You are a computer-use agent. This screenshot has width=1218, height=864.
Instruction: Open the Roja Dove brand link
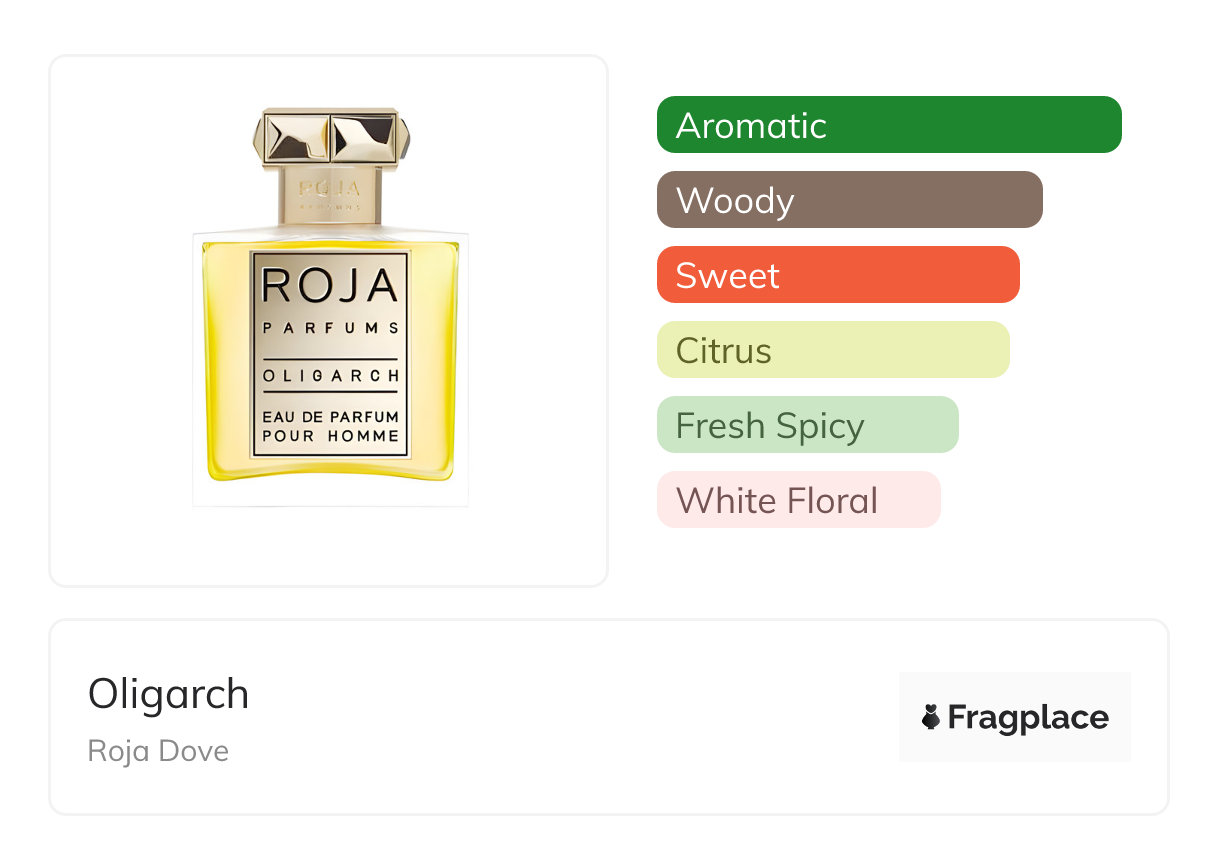158,751
